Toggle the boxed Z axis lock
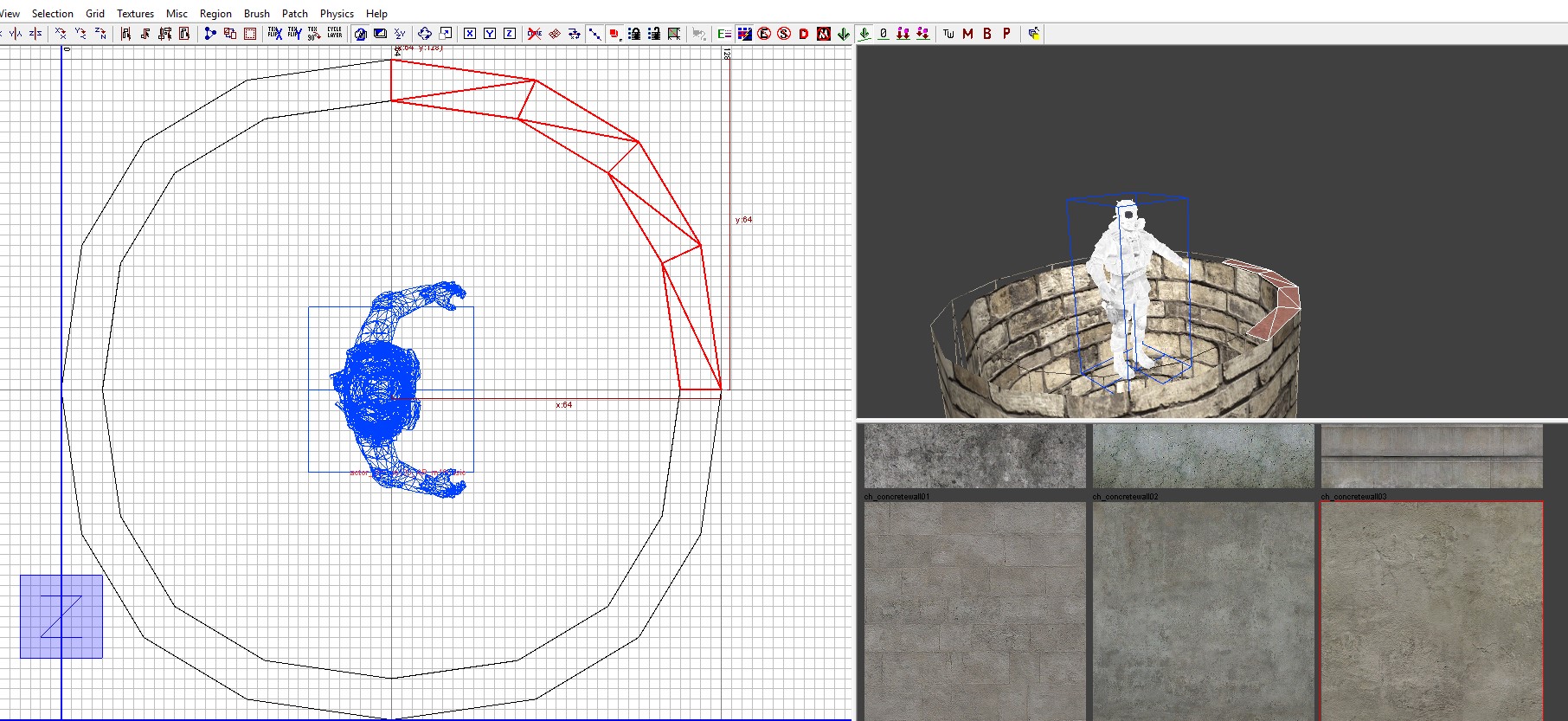This screenshot has width=1568, height=721. point(510,34)
